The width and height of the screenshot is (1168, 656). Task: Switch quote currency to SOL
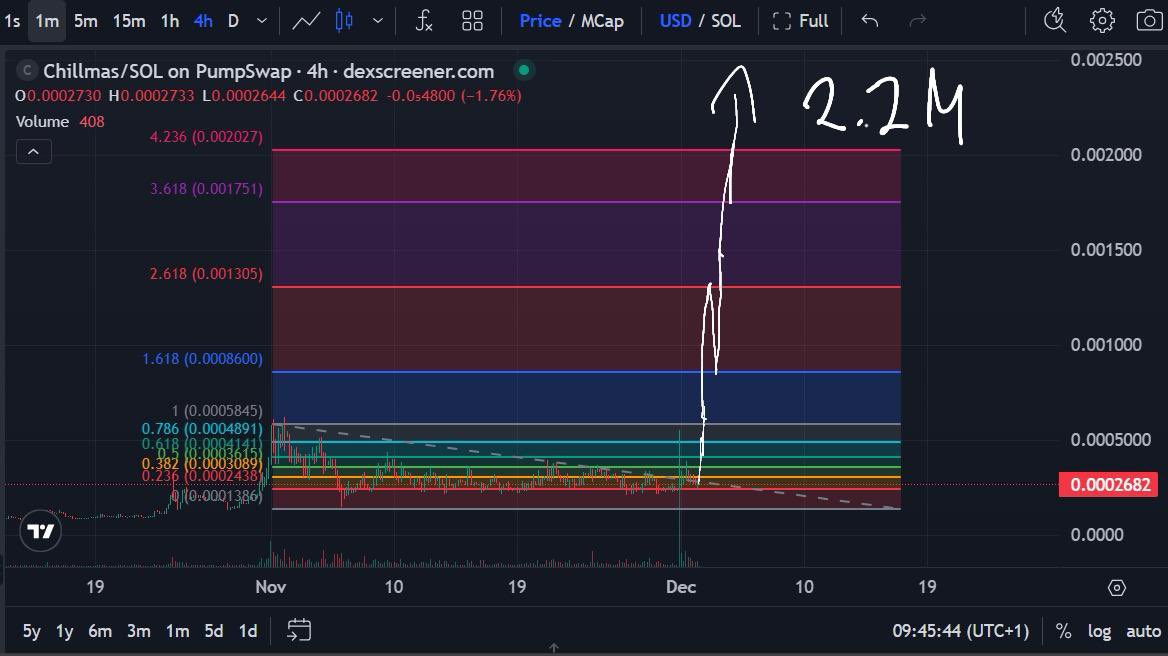726,21
